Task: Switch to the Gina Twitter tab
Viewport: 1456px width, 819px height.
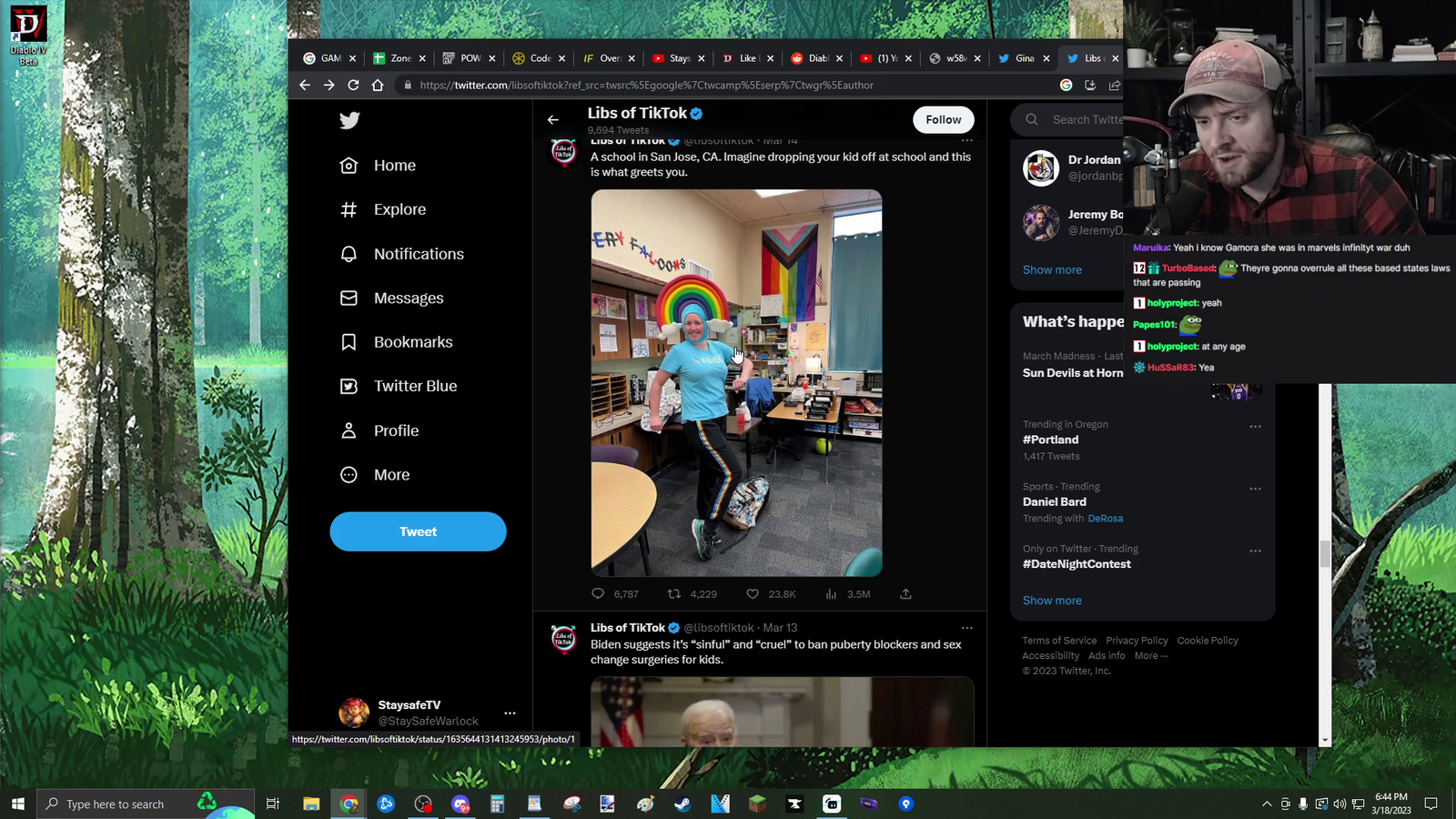Action: pyautogui.click(x=1023, y=58)
